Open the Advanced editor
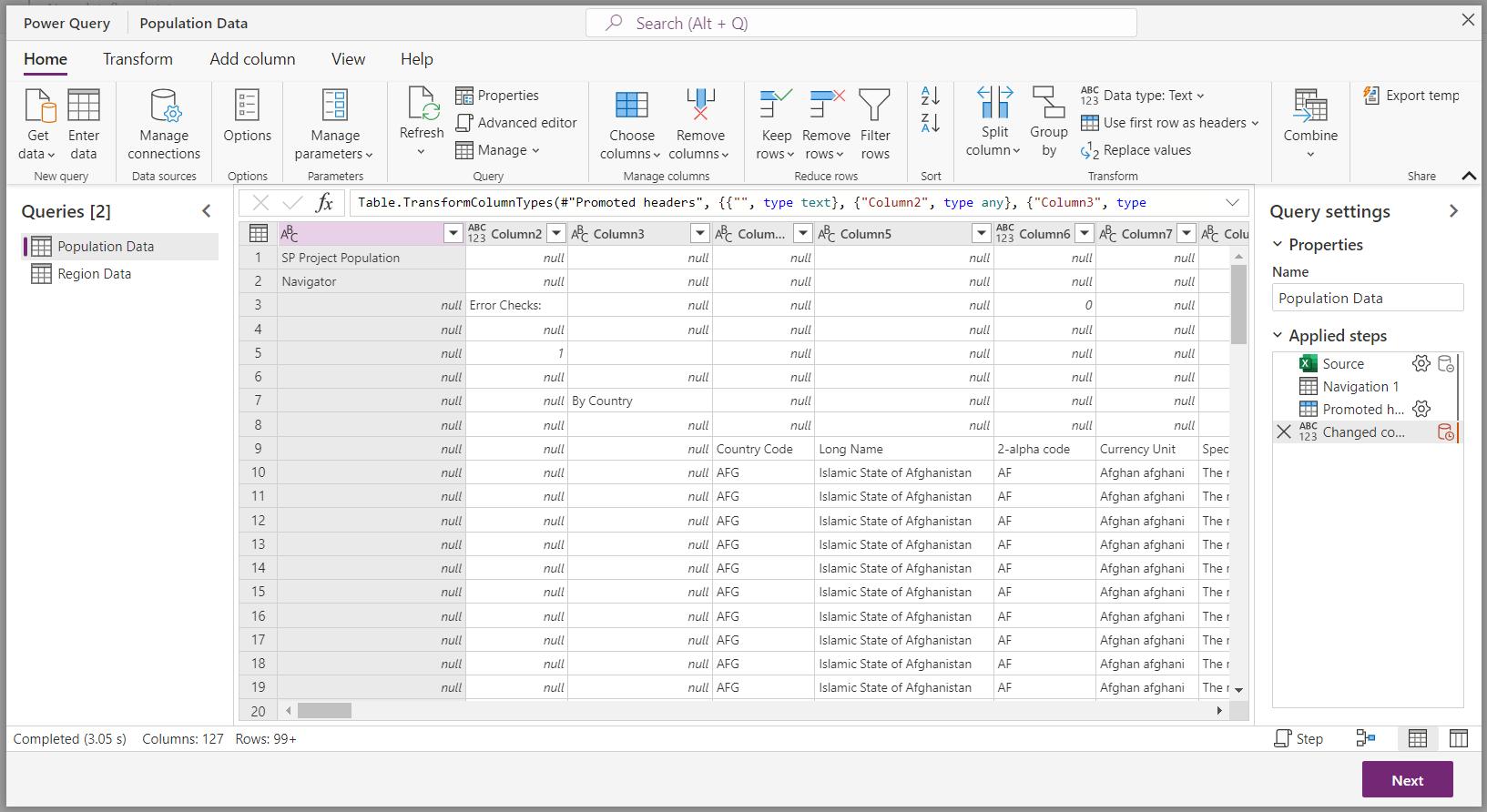Viewport: 1487px width, 812px height. [x=516, y=123]
